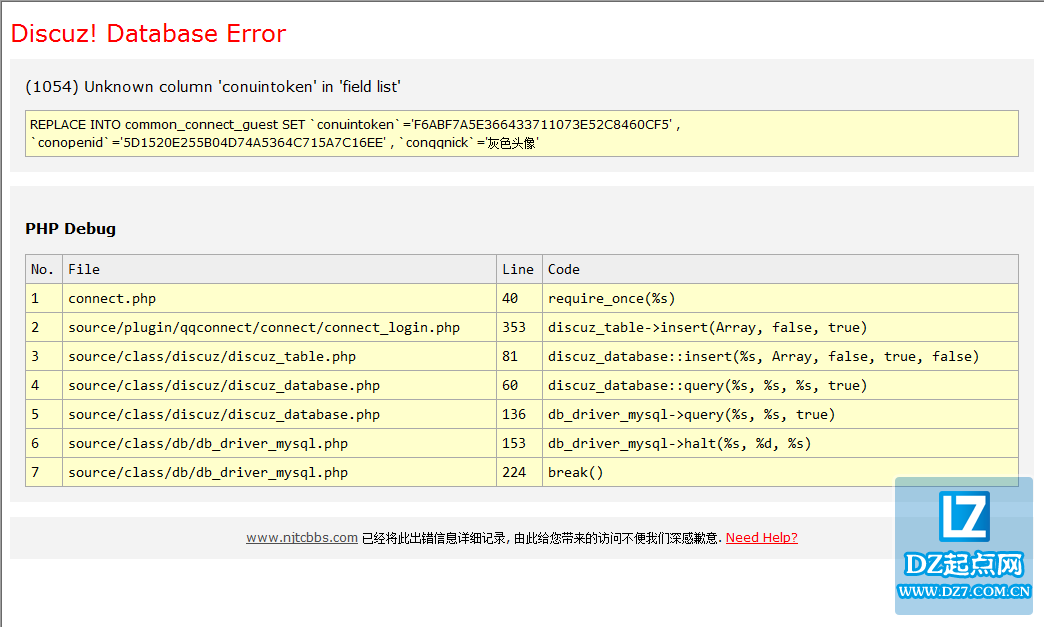
Task: Click the Chinese error-logged apology text in the footer
Action: (541, 538)
